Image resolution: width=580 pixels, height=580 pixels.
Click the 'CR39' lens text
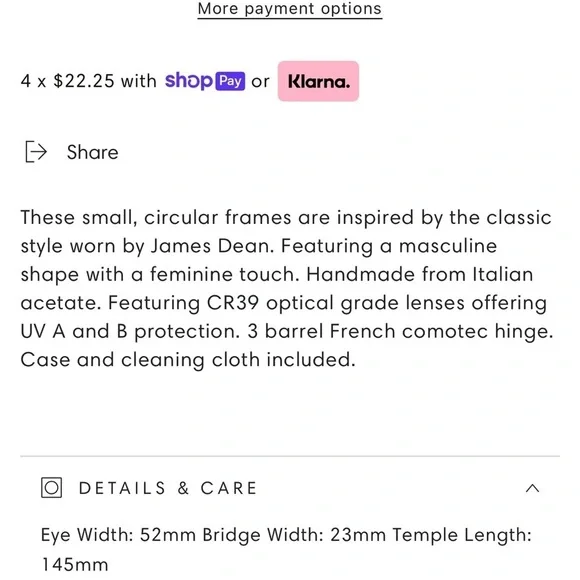(233, 303)
